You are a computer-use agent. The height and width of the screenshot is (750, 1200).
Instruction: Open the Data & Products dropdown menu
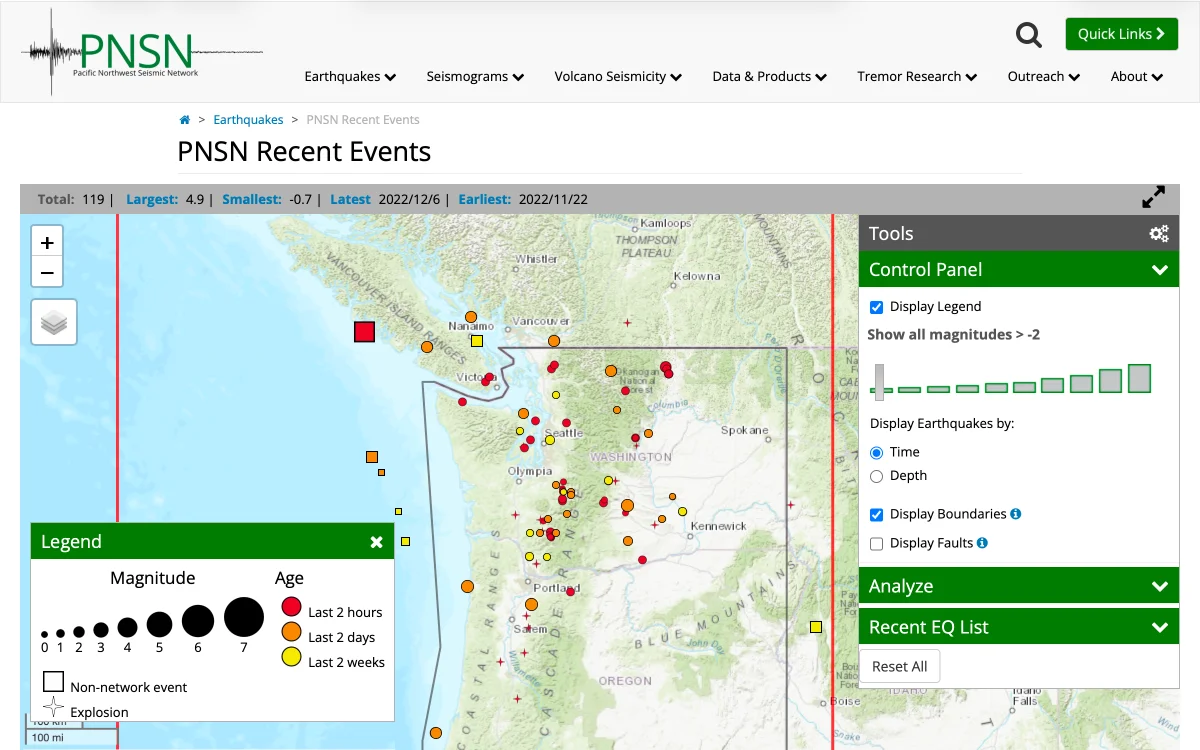pos(769,76)
